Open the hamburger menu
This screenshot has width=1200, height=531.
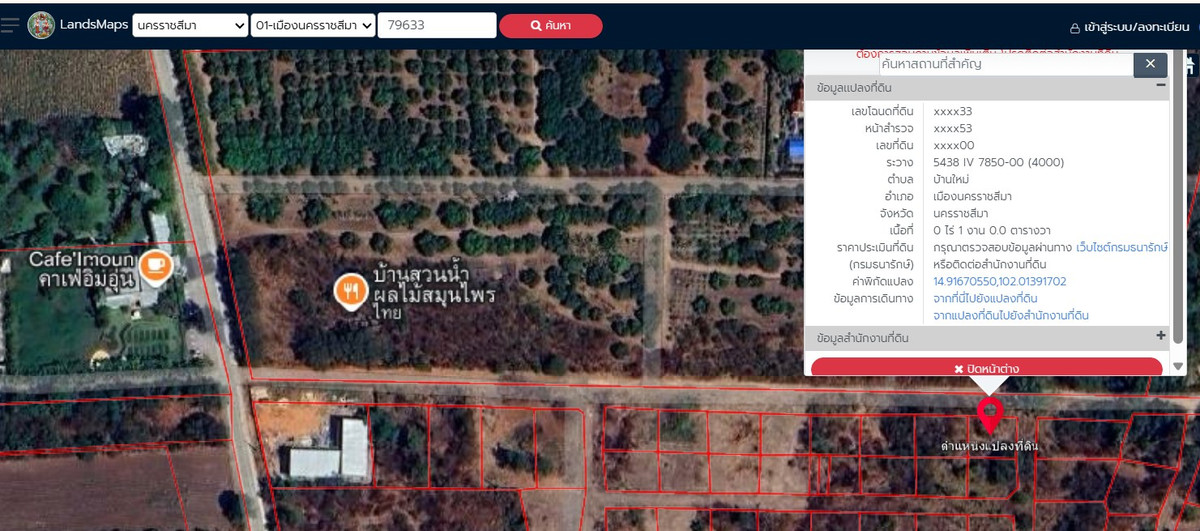pos(10,25)
